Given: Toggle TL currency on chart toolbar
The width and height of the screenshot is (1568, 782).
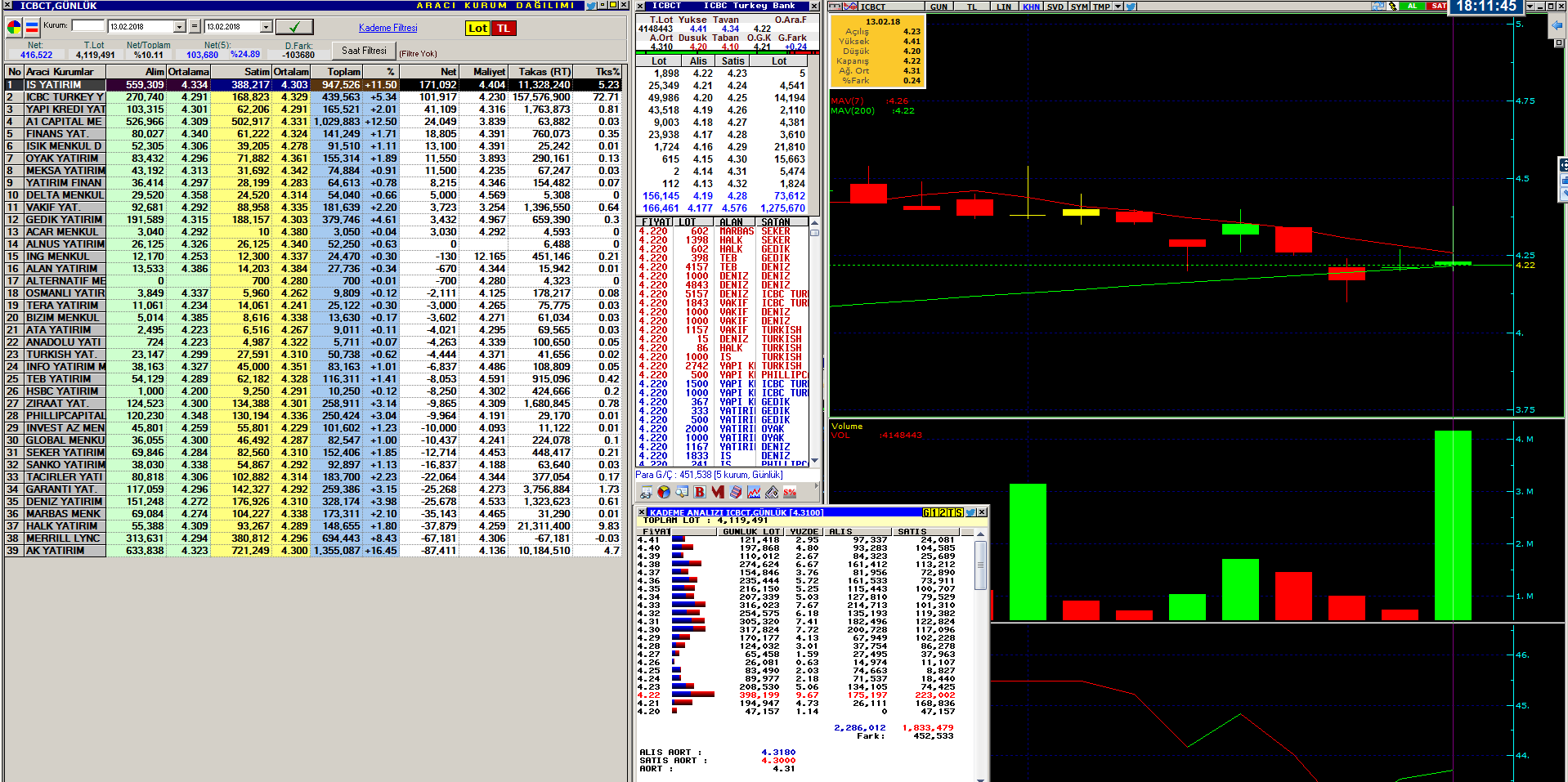Looking at the screenshot, I should [972, 7].
